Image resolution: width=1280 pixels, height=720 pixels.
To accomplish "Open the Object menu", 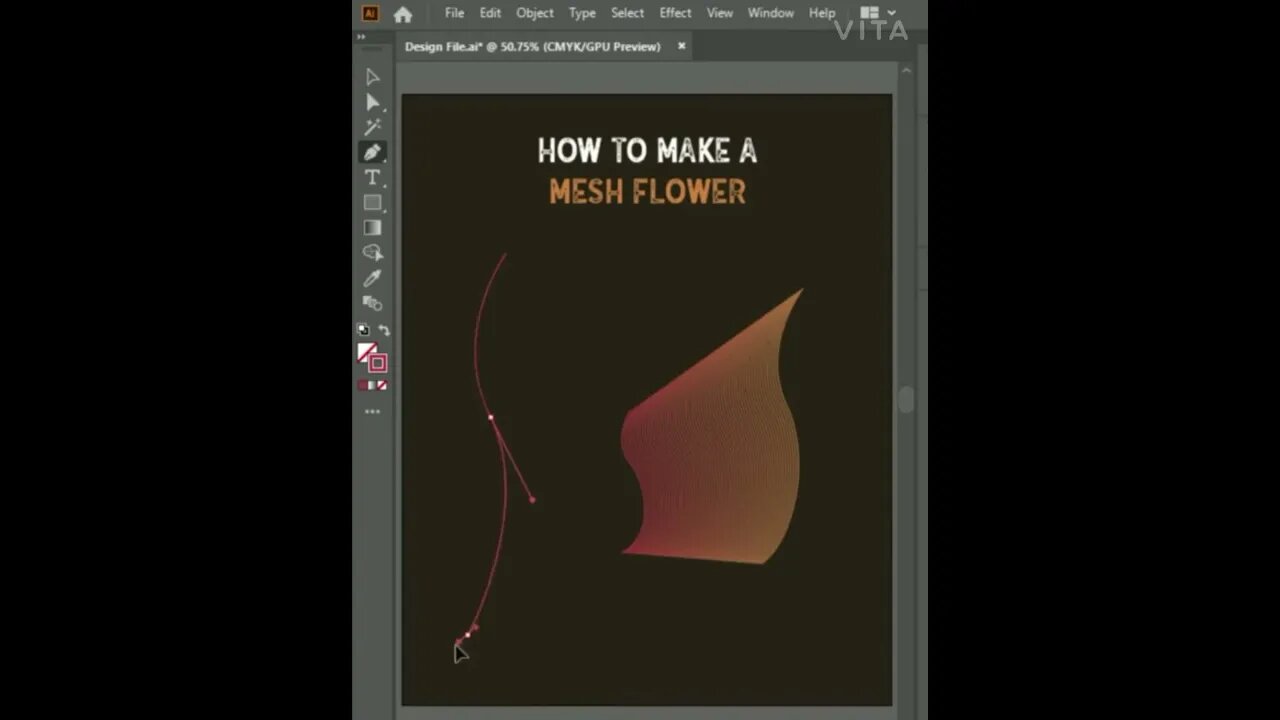I will 535,13.
